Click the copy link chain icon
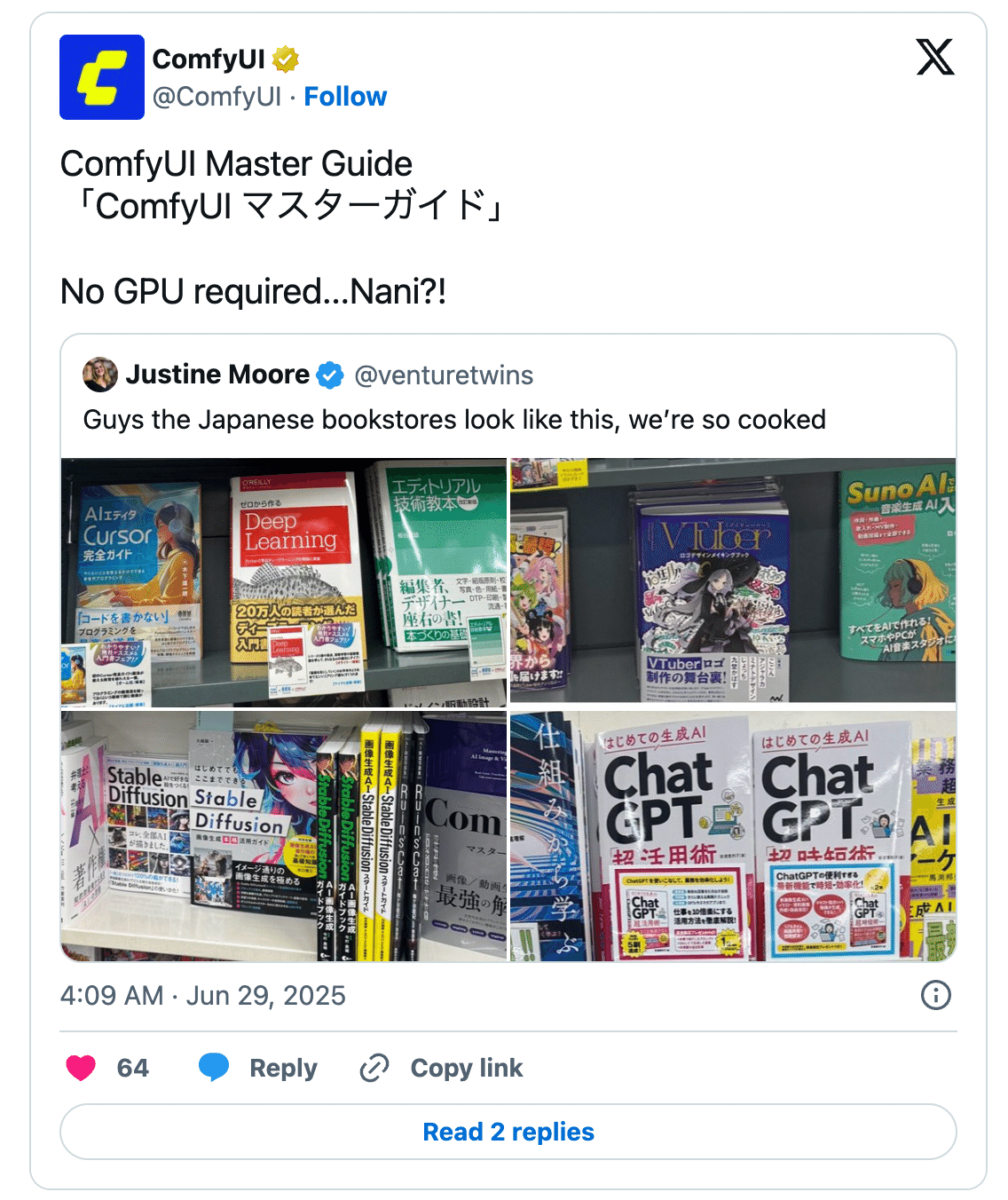Screen dimensions: 1008x1200 [x=374, y=1068]
